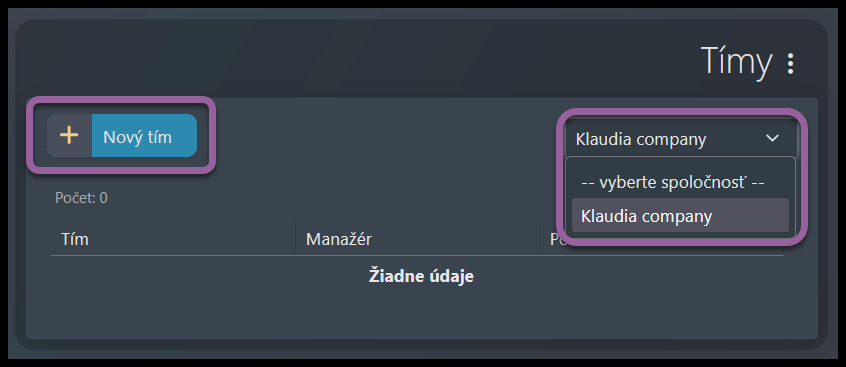Click divider after the Manažér header

[x=540, y=238]
